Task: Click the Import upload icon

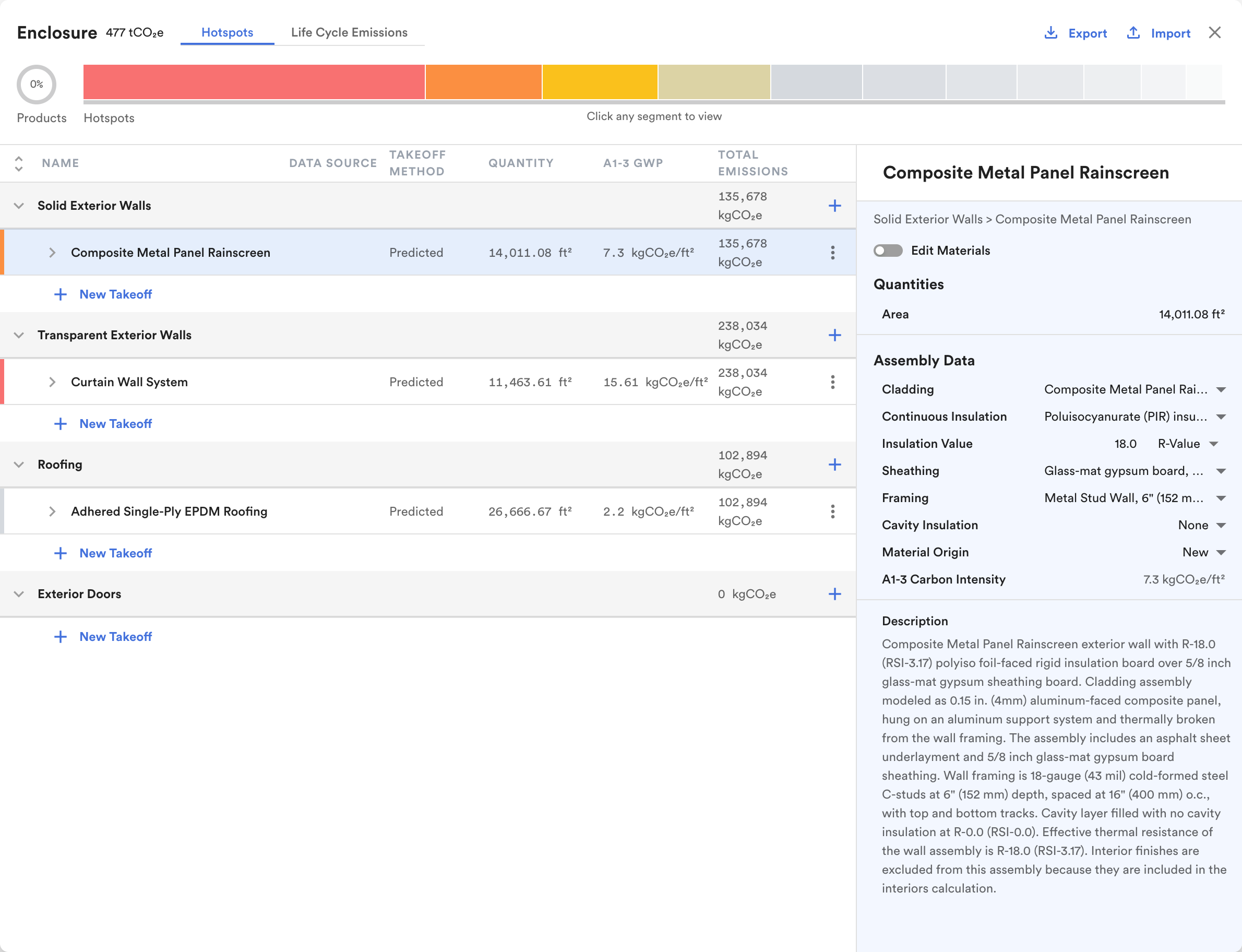Action: pos(1133,33)
